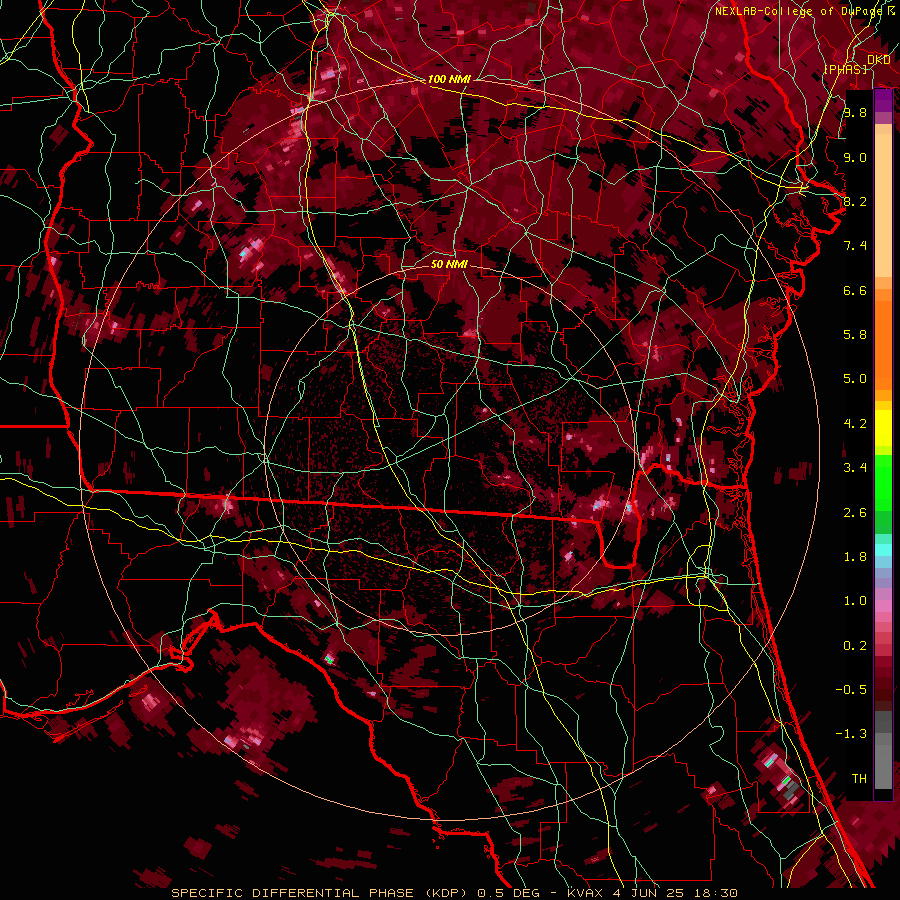Image resolution: width=900 pixels, height=900 pixels.
Task: Click the 0.2 value on color scale
Action: pos(855,646)
